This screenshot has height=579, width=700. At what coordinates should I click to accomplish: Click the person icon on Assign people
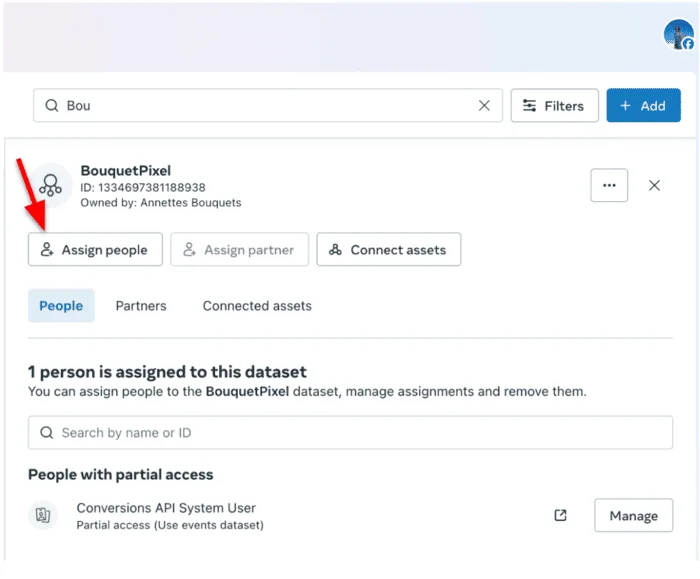[47, 250]
